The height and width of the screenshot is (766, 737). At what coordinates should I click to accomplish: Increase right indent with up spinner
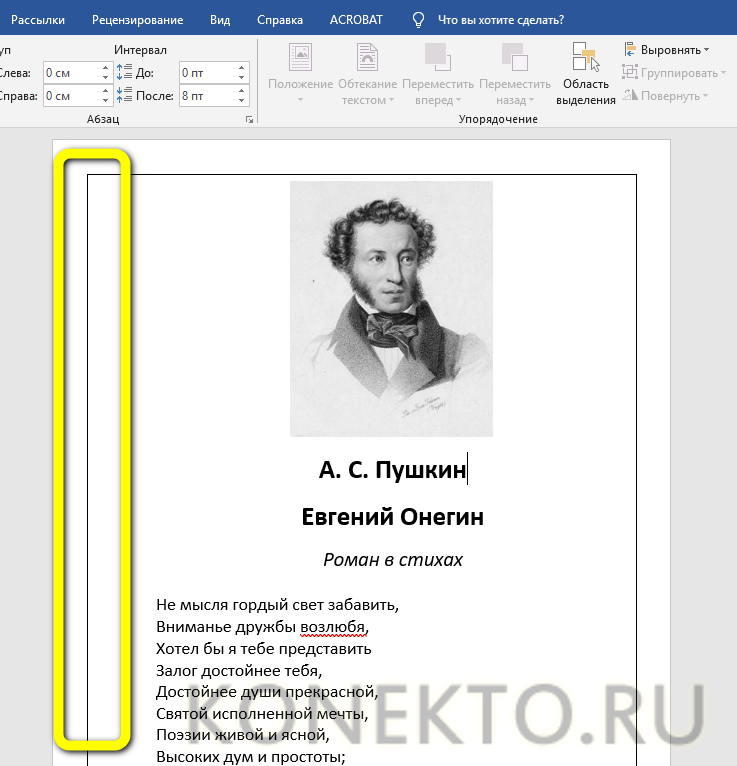coord(105,91)
